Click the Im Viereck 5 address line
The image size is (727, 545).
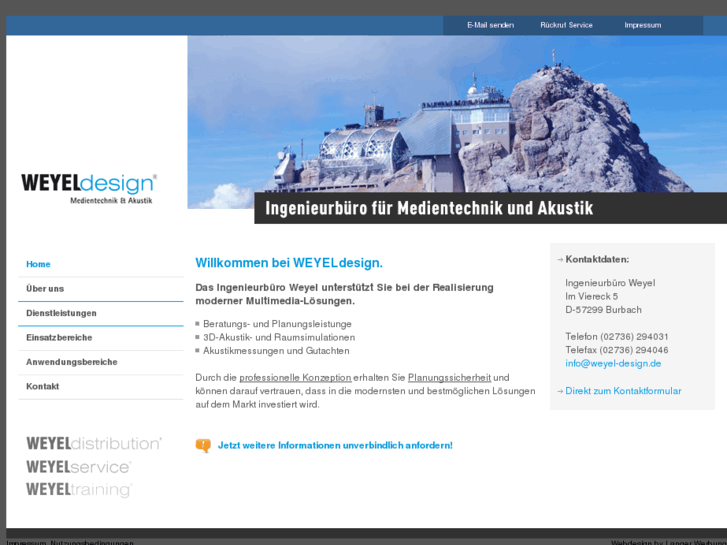tap(591, 296)
